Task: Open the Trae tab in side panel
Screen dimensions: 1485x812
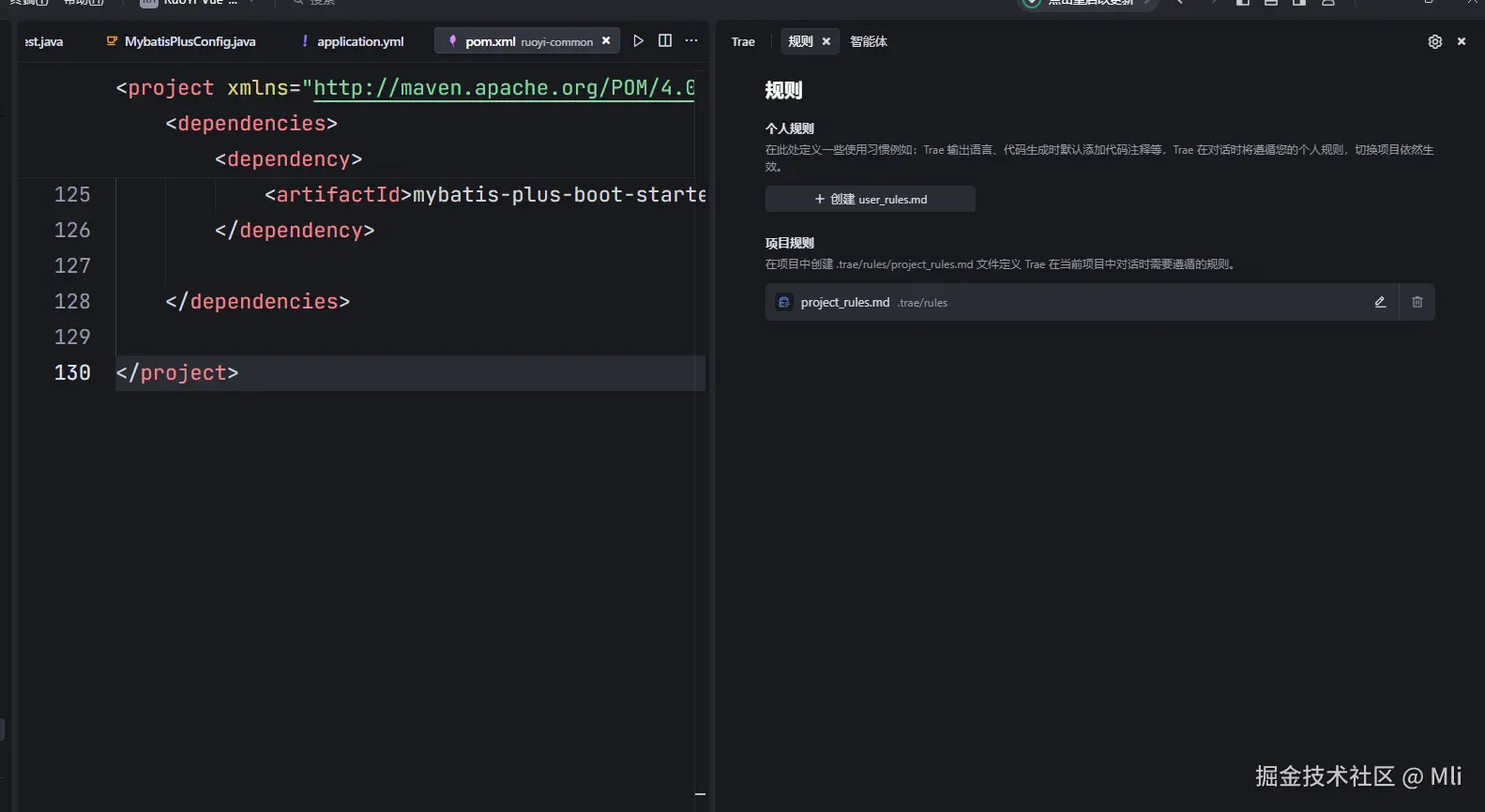Action: tap(743, 41)
